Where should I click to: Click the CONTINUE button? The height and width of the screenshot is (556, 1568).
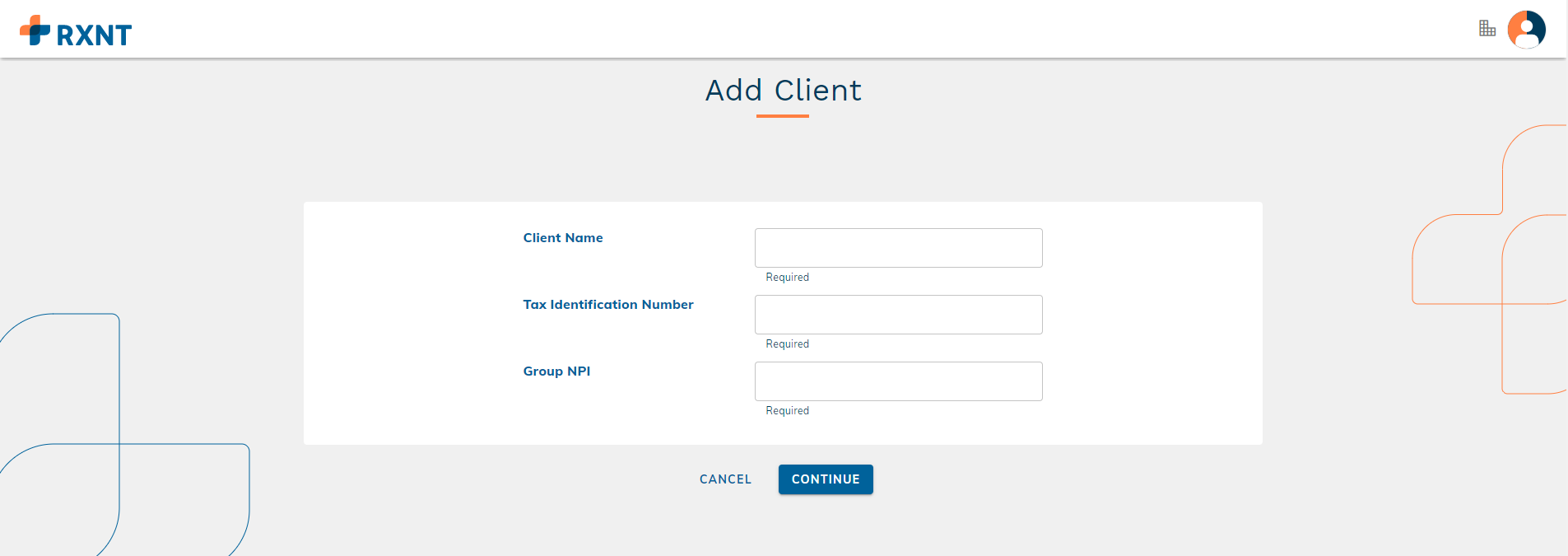(826, 479)
